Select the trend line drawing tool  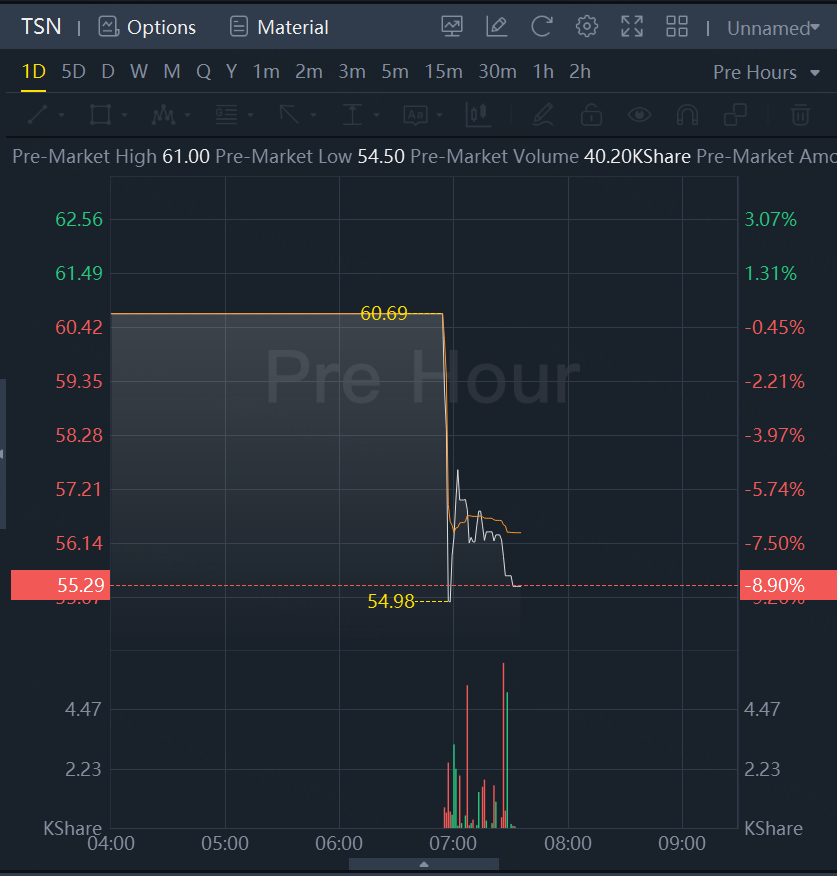coord(37,115)
